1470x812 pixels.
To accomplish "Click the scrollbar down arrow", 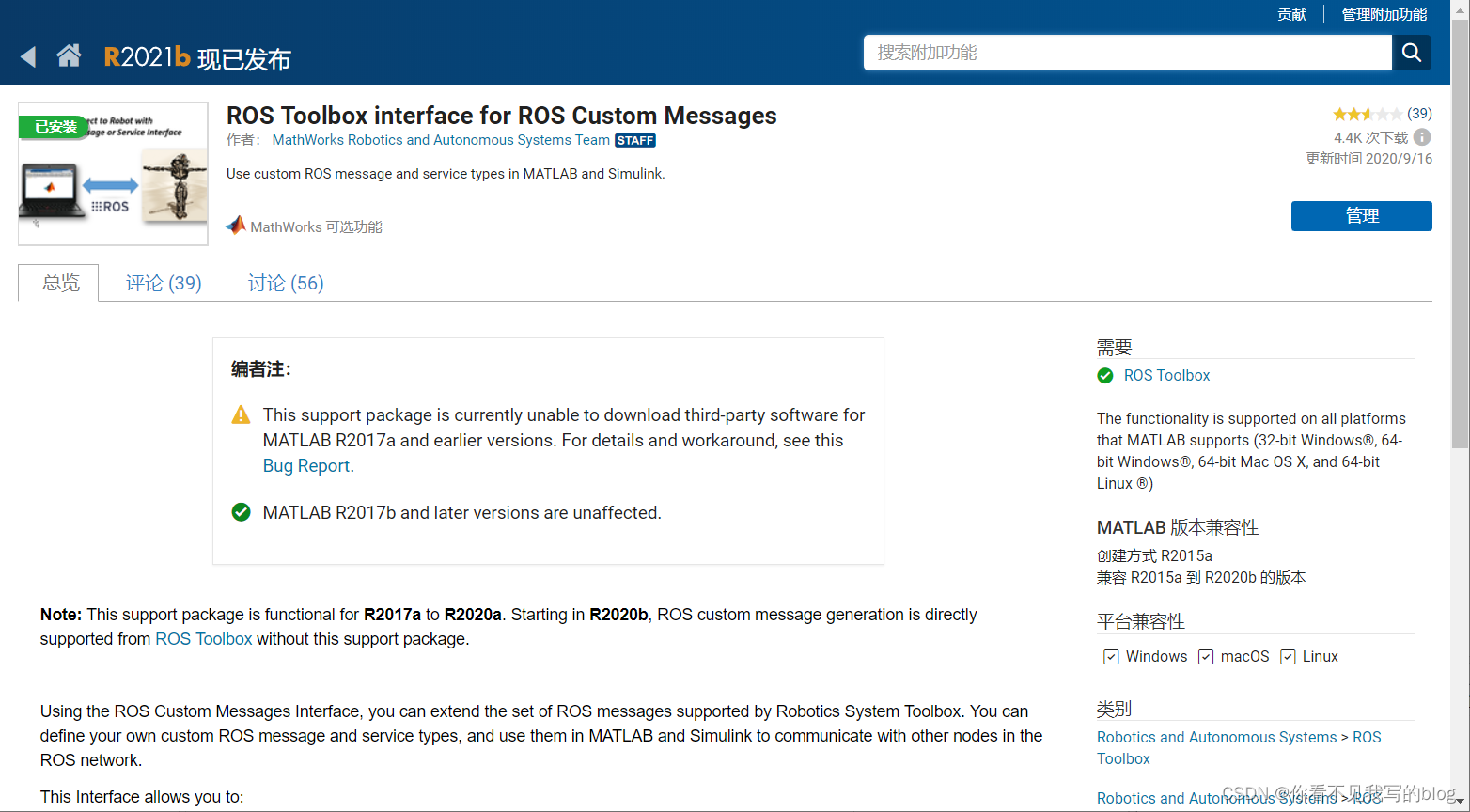I will (x=1460, y=802).
